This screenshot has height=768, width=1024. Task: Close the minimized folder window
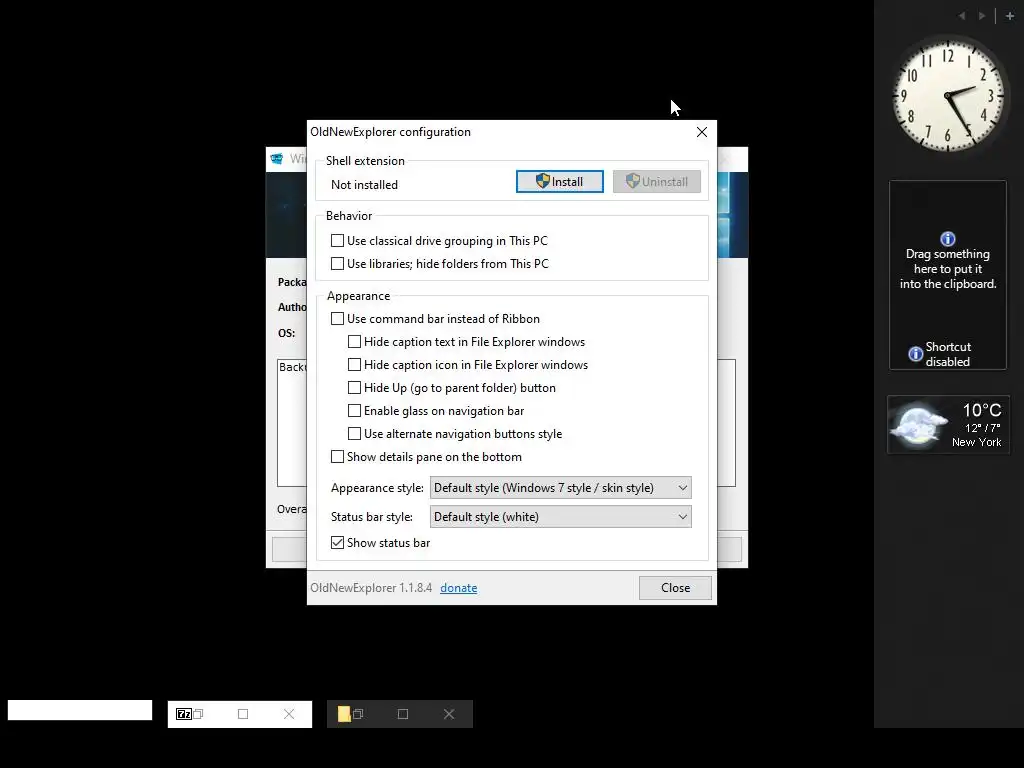(449, 714)
